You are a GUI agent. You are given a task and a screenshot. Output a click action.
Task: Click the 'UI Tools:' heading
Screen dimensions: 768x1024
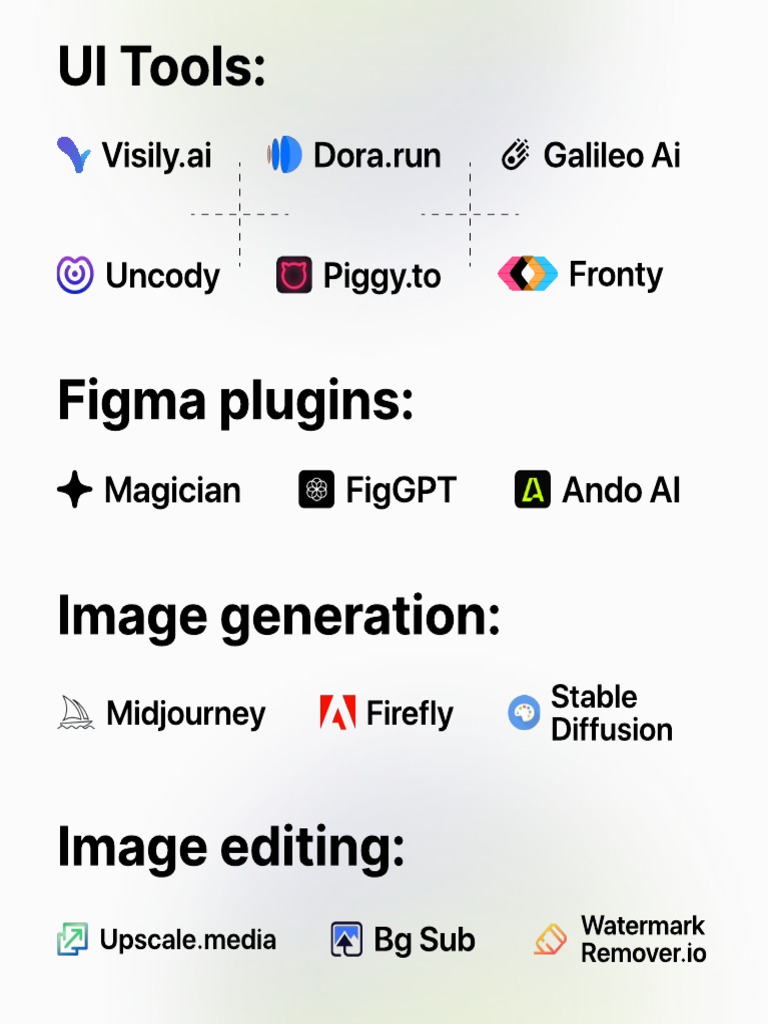click(x=162, y=67)
